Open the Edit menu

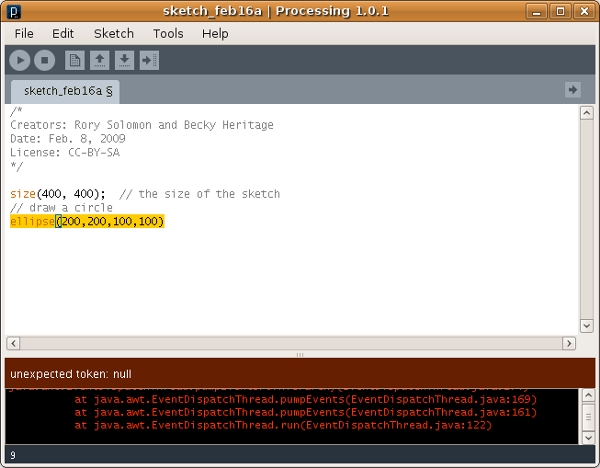(63, 33)
